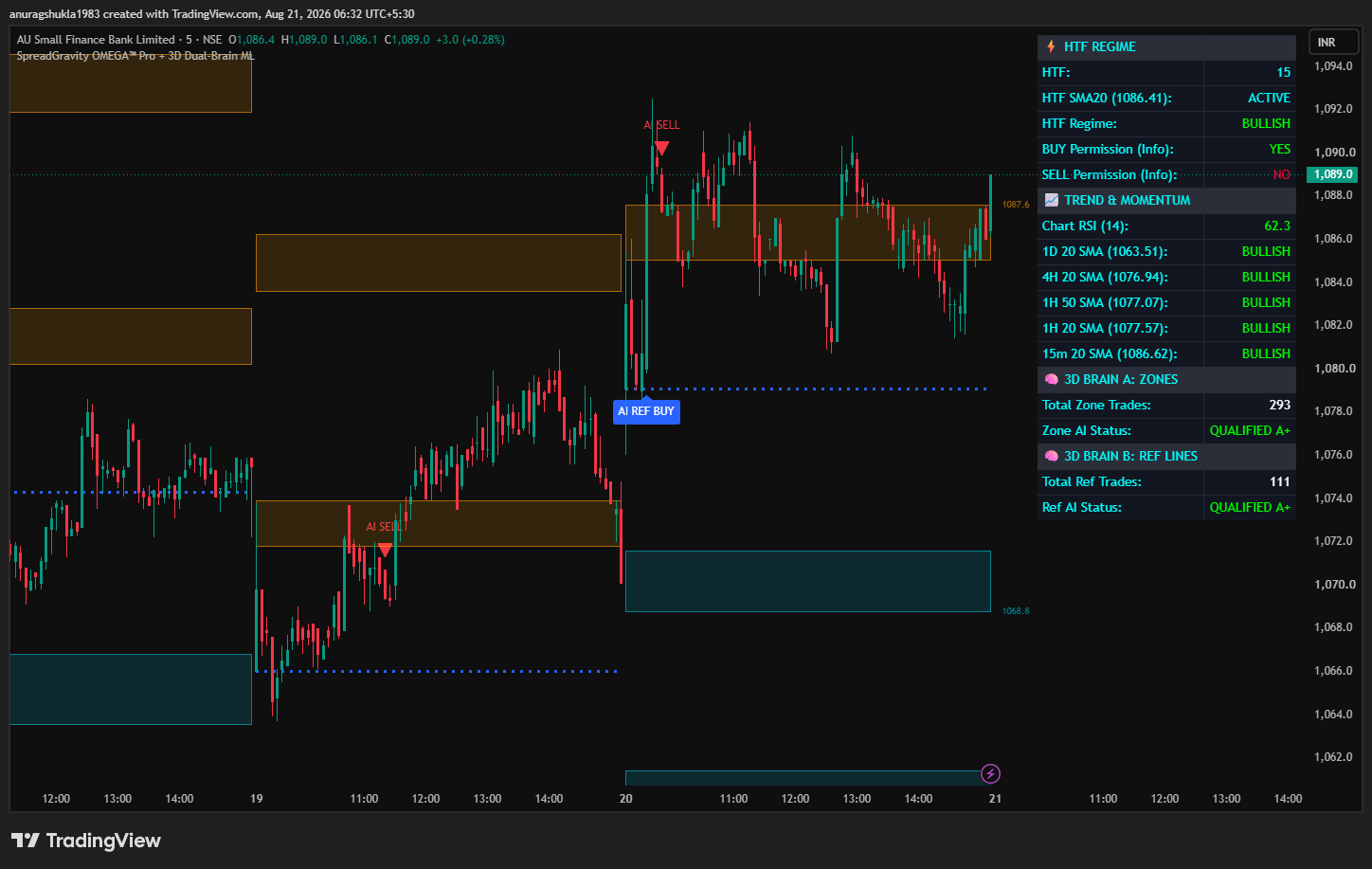Click the orange zone price label 1087.6
This screenshot has height=869, width=1372.
pyautogui.click(x=1016, y=205)
